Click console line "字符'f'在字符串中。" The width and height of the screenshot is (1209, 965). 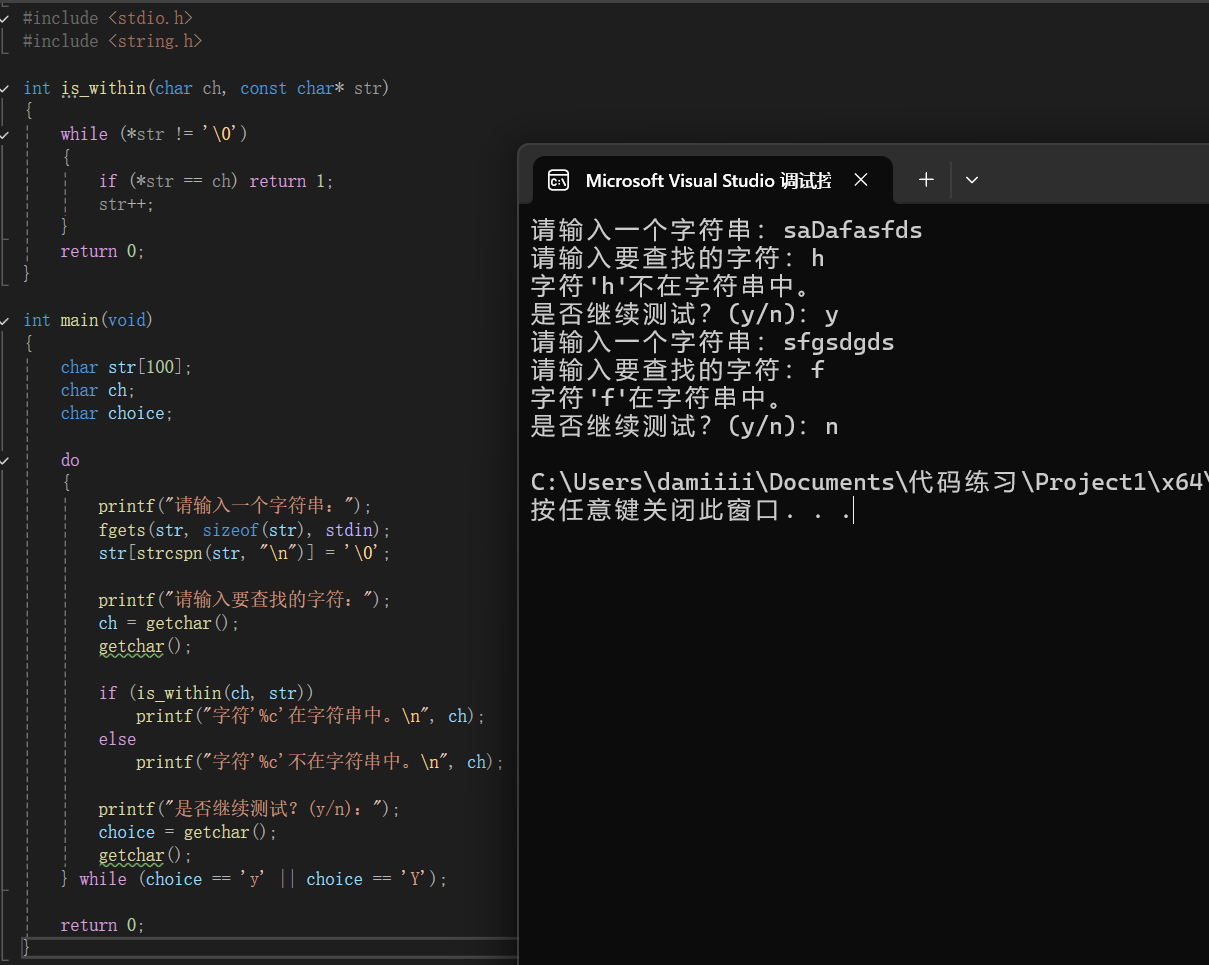pyautogui.click(x=656, y=399)
